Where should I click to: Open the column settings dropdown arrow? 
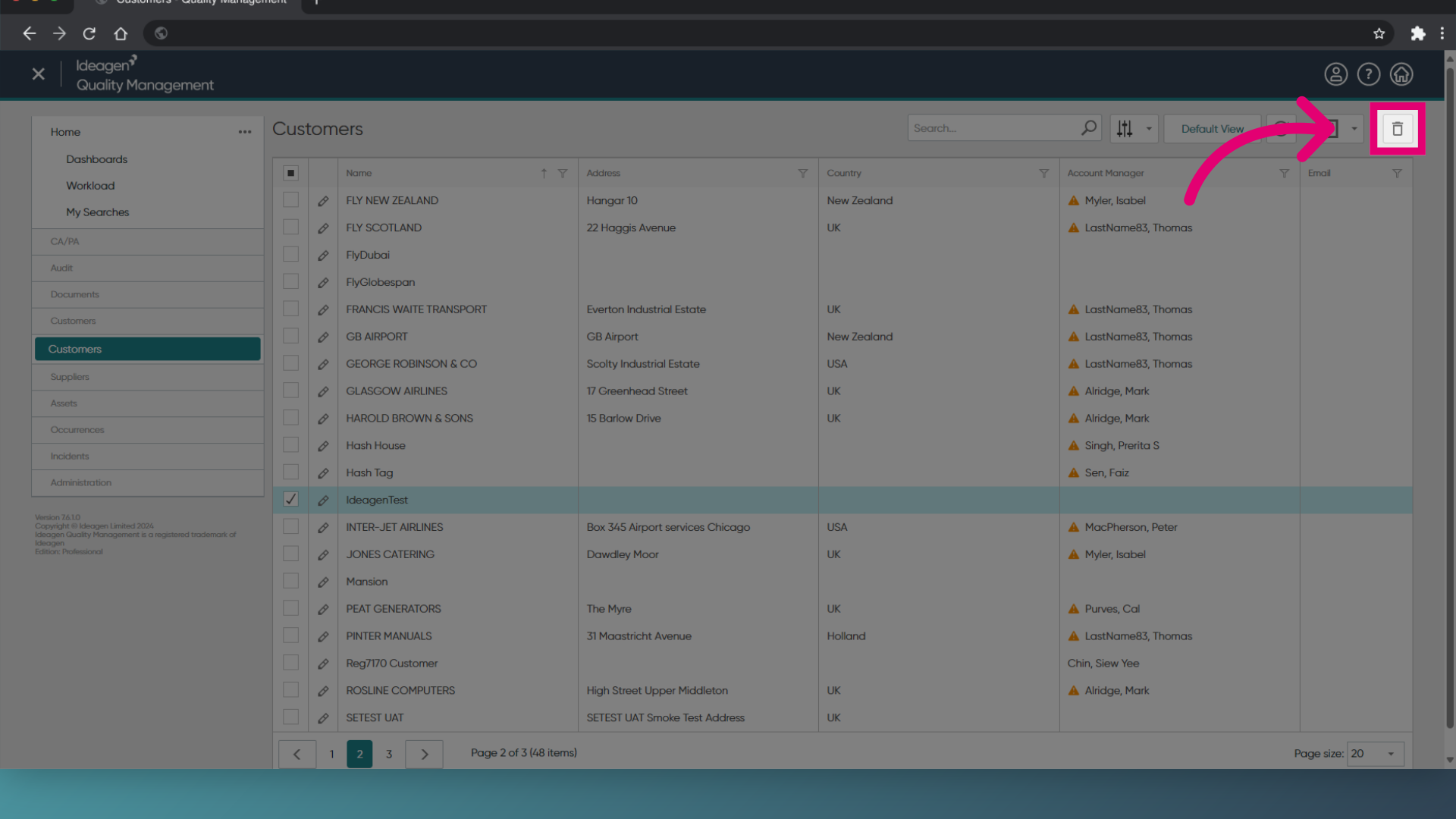pyautogui.click(x=1149, y=129)
